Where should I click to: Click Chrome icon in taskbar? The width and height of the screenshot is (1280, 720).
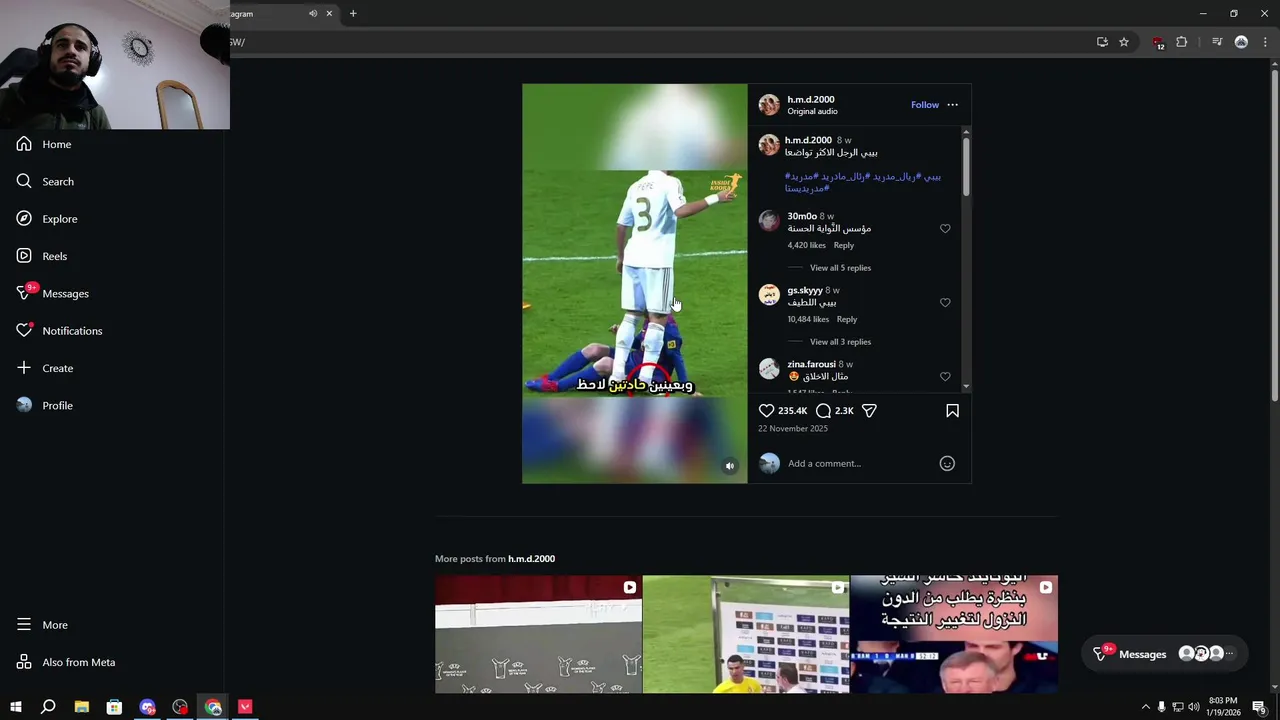[213, 707]
